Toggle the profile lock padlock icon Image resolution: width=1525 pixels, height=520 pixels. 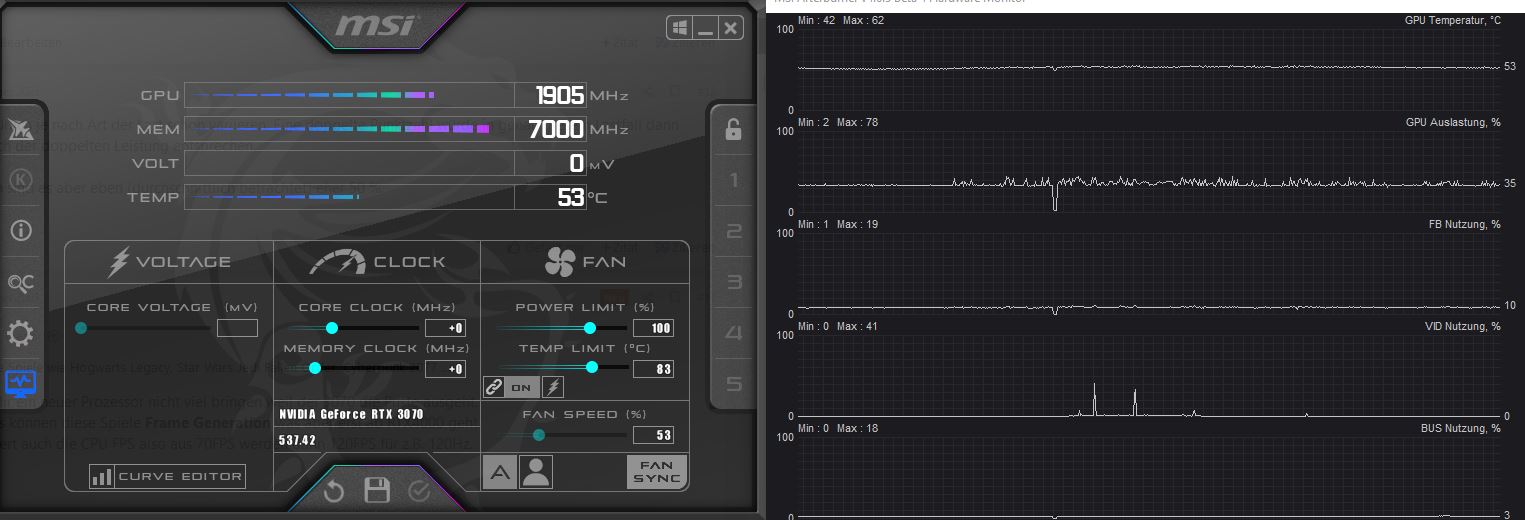[x=733, y=129]
